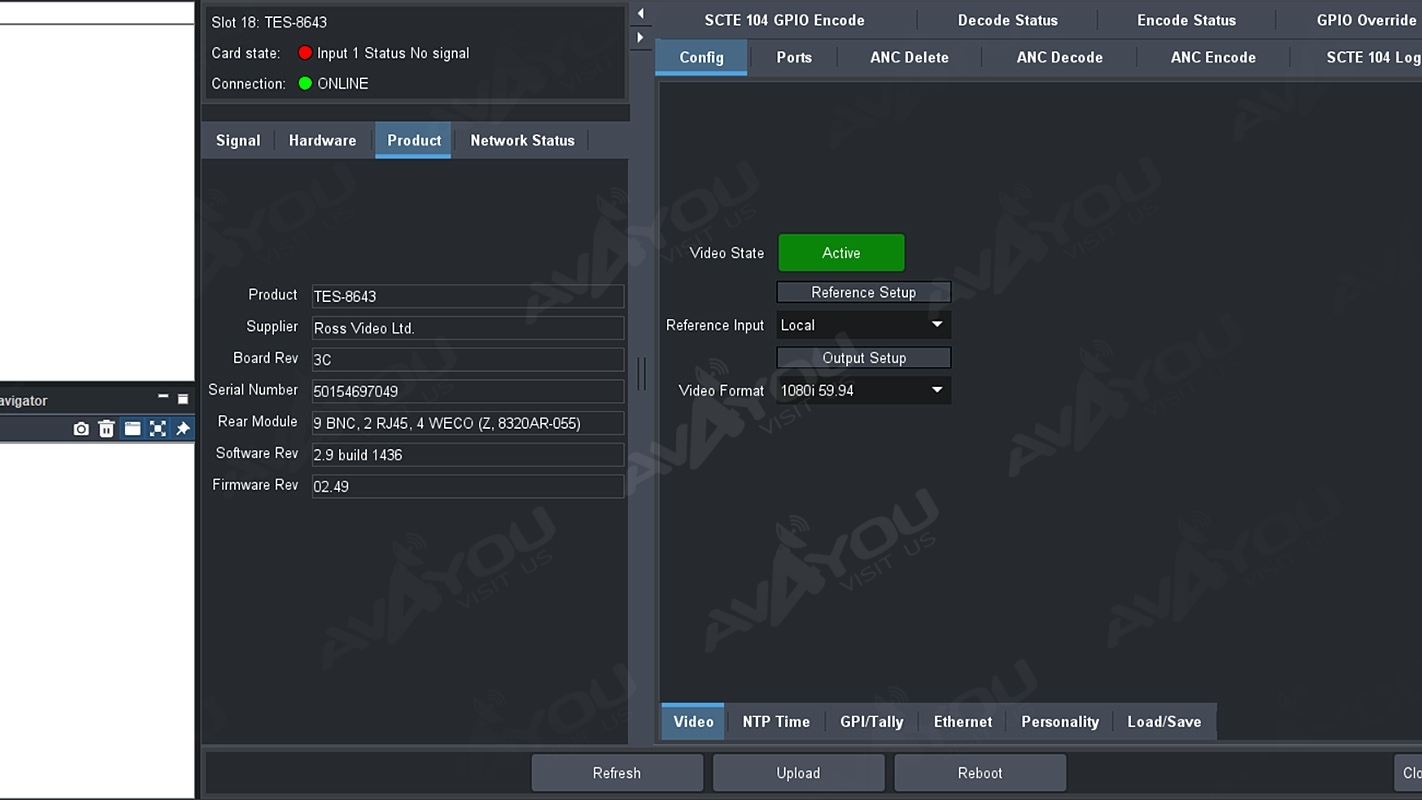Click the 'Input 1 Status No signal' text

pos(393,53)
